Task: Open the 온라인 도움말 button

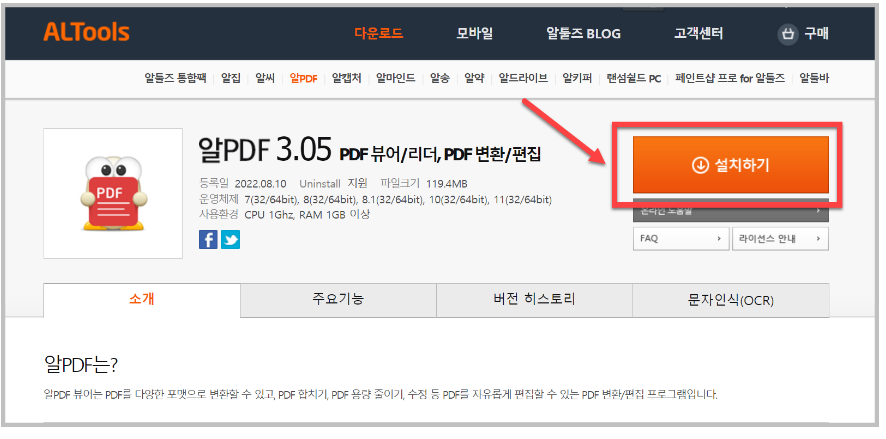Action: point(731,211)
